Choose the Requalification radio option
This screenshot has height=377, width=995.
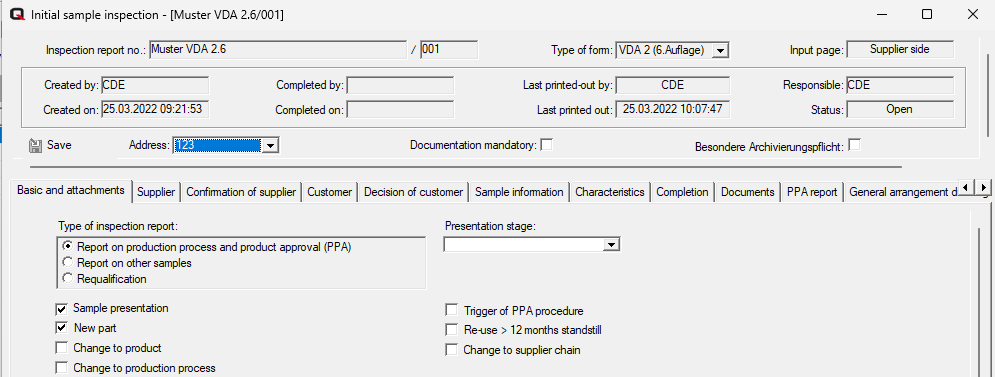point(67,279)
